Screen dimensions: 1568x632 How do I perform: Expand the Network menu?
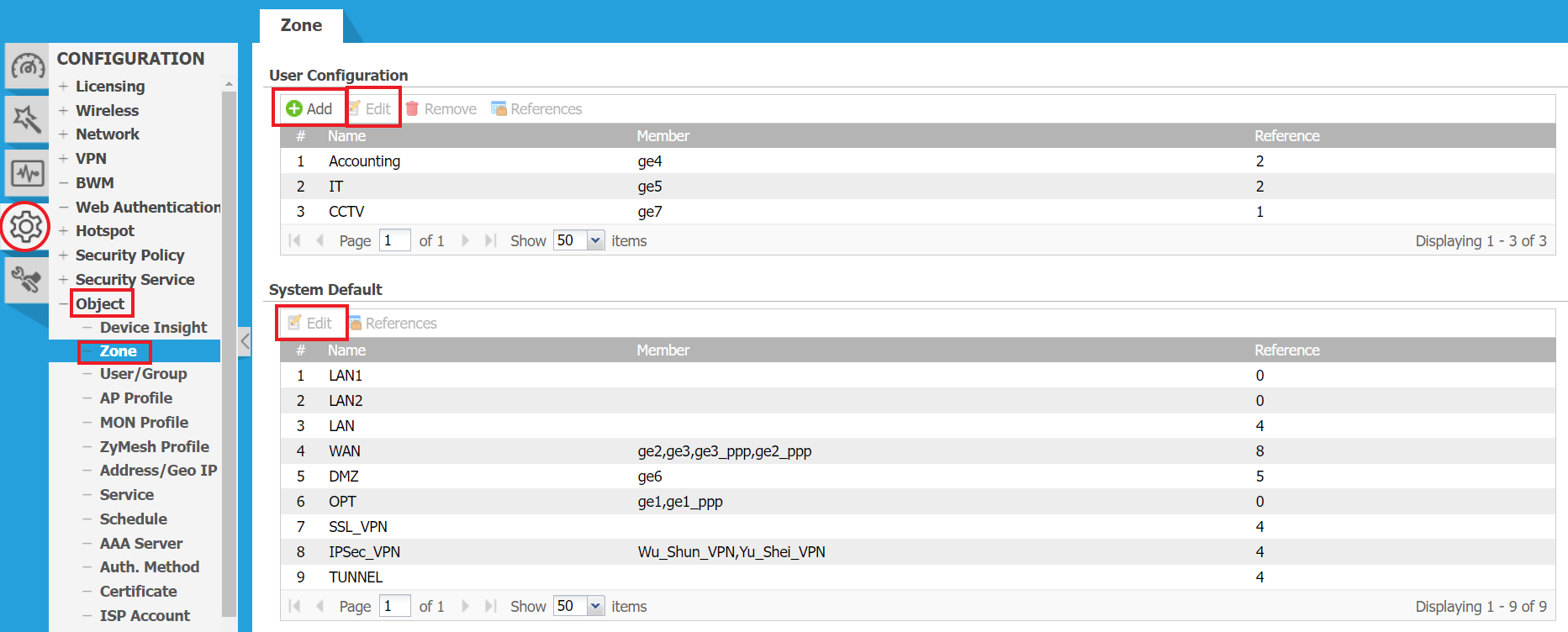(x=63, y=134)
